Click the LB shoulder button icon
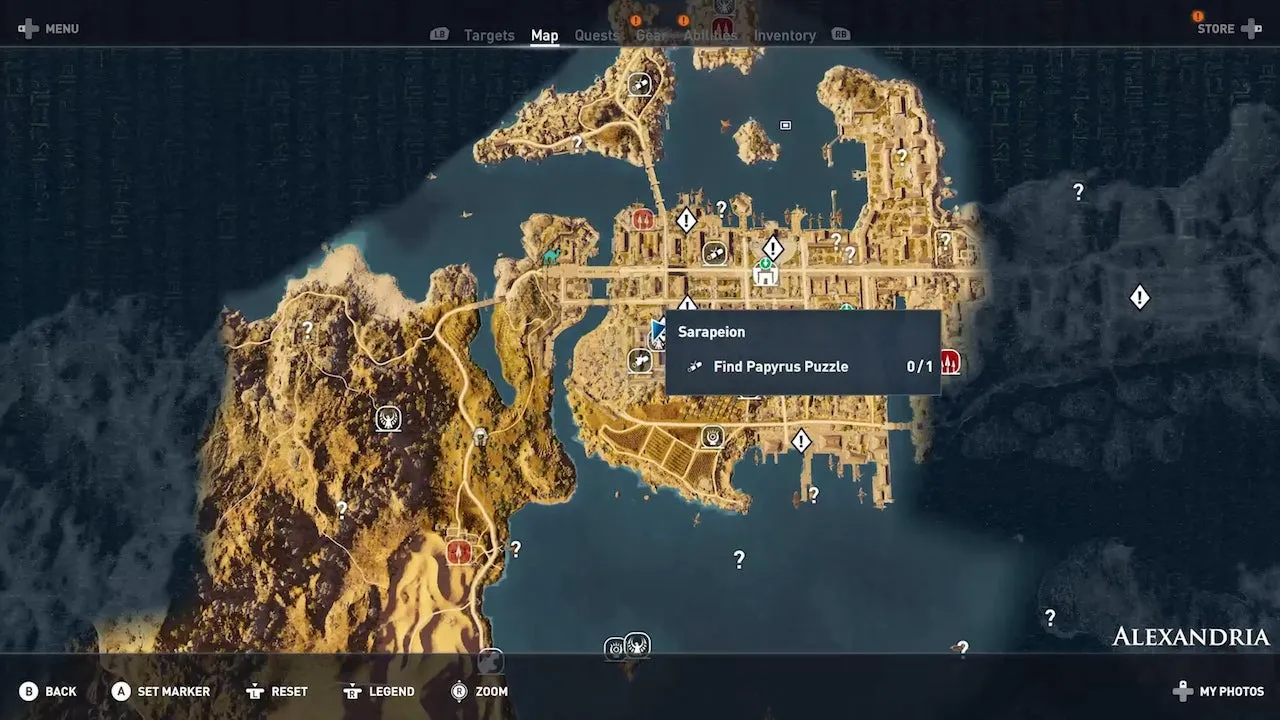The image size is (1280, 720). coord(439,34)
